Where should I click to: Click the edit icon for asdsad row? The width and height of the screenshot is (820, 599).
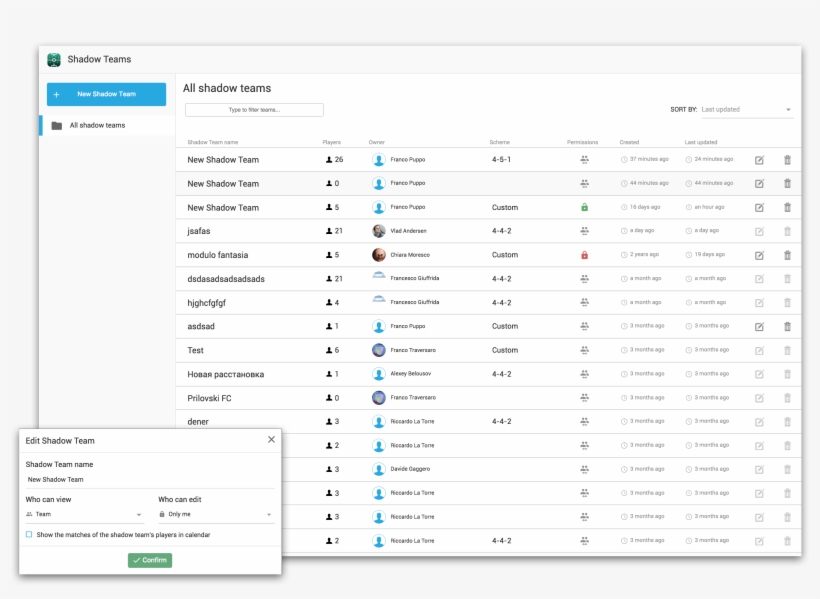point(759,326)
